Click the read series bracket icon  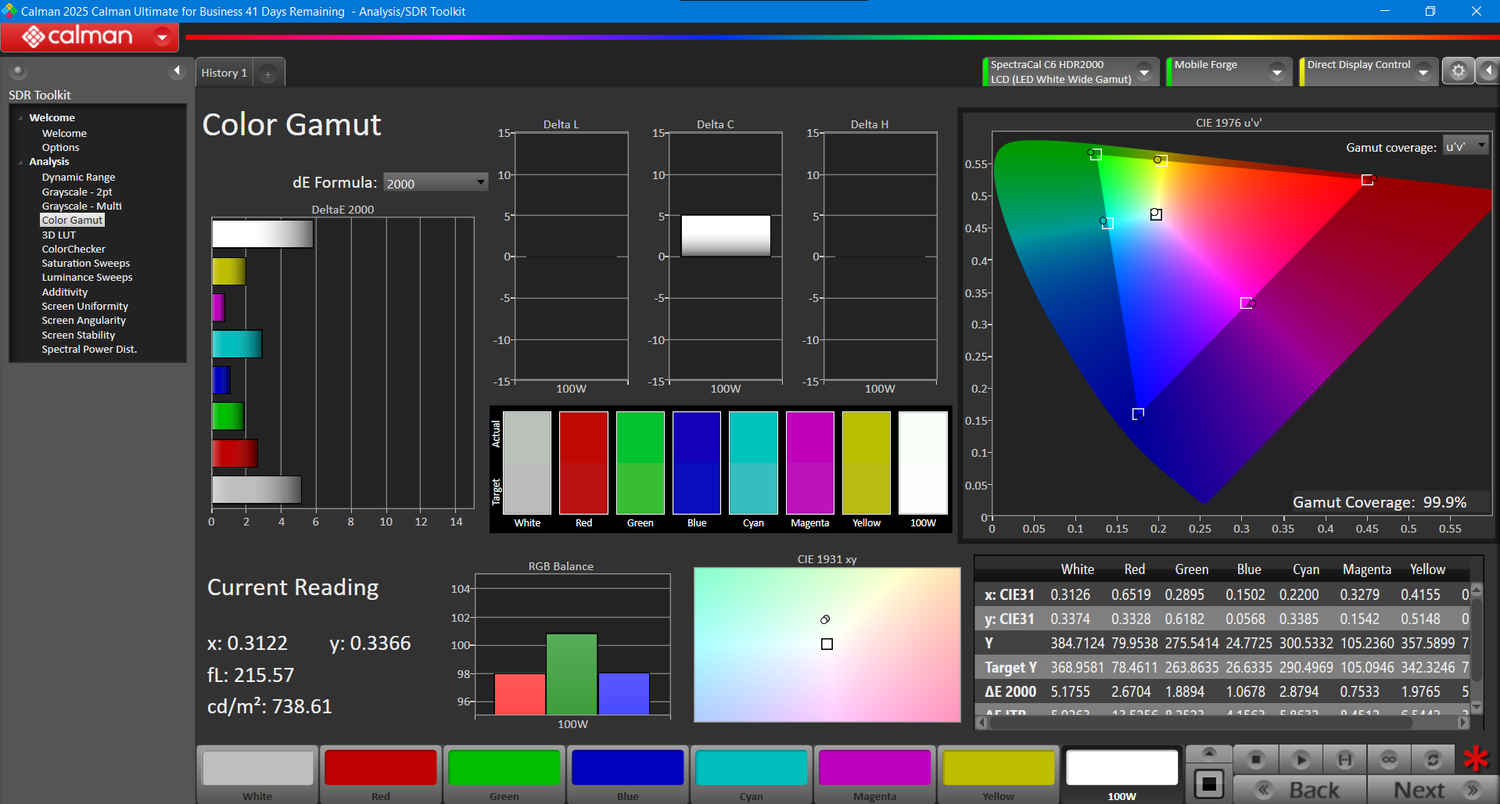point(1345,760)
